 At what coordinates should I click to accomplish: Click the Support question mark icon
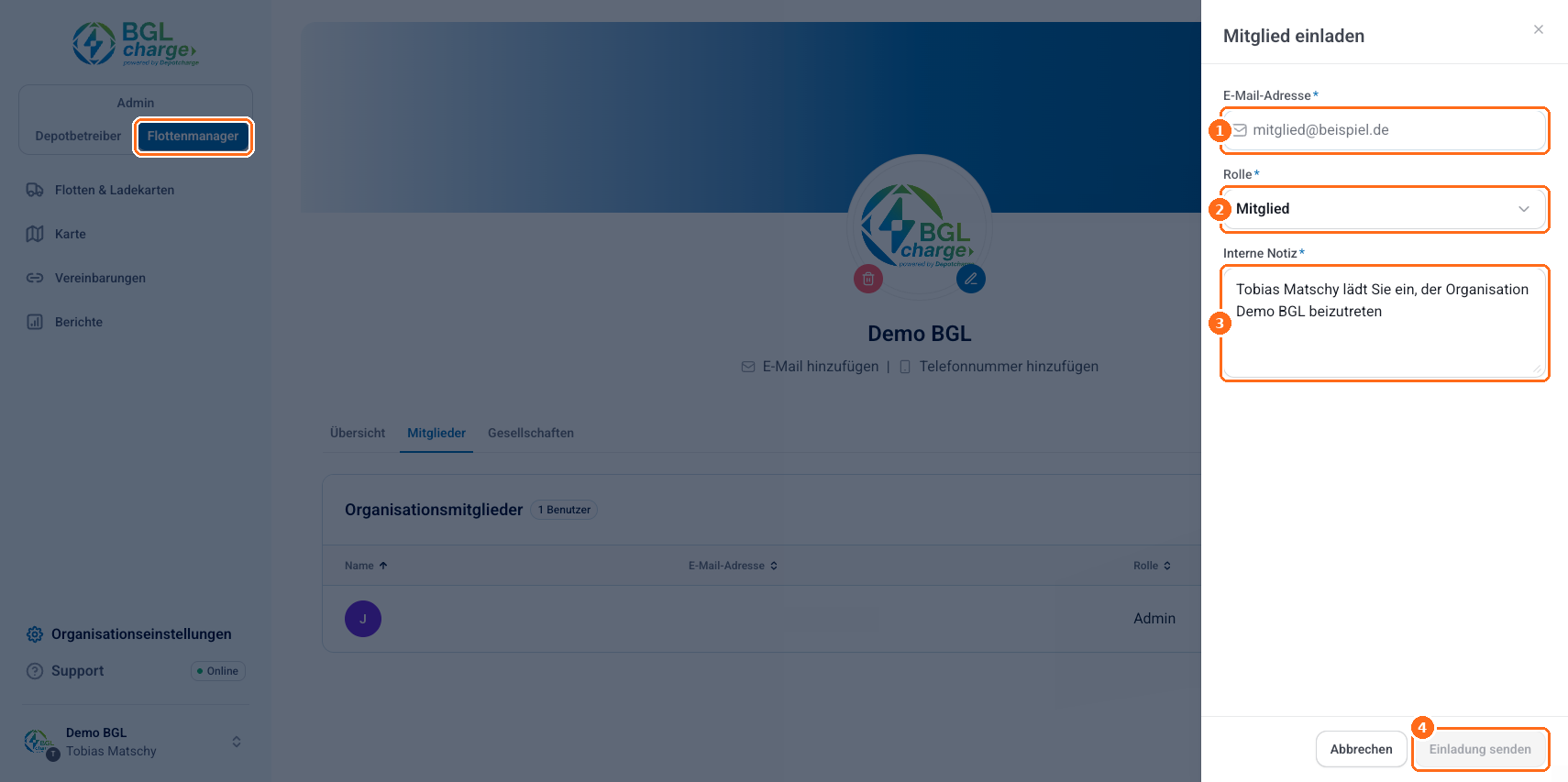coord(35,671)
